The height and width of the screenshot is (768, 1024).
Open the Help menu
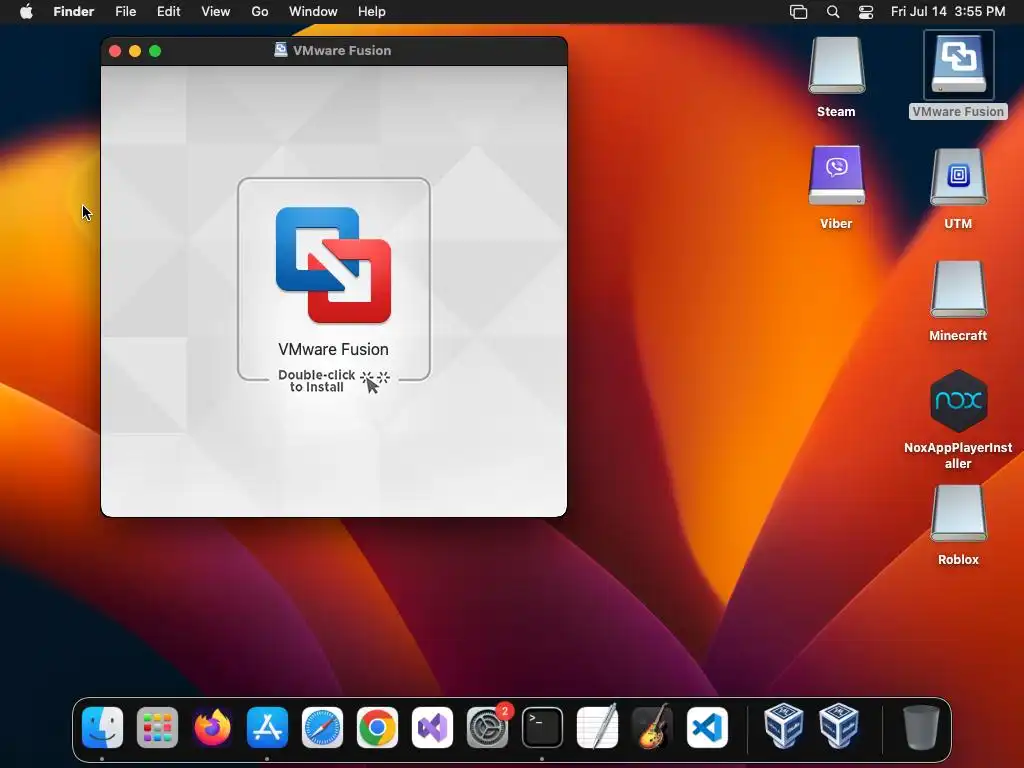372,12
